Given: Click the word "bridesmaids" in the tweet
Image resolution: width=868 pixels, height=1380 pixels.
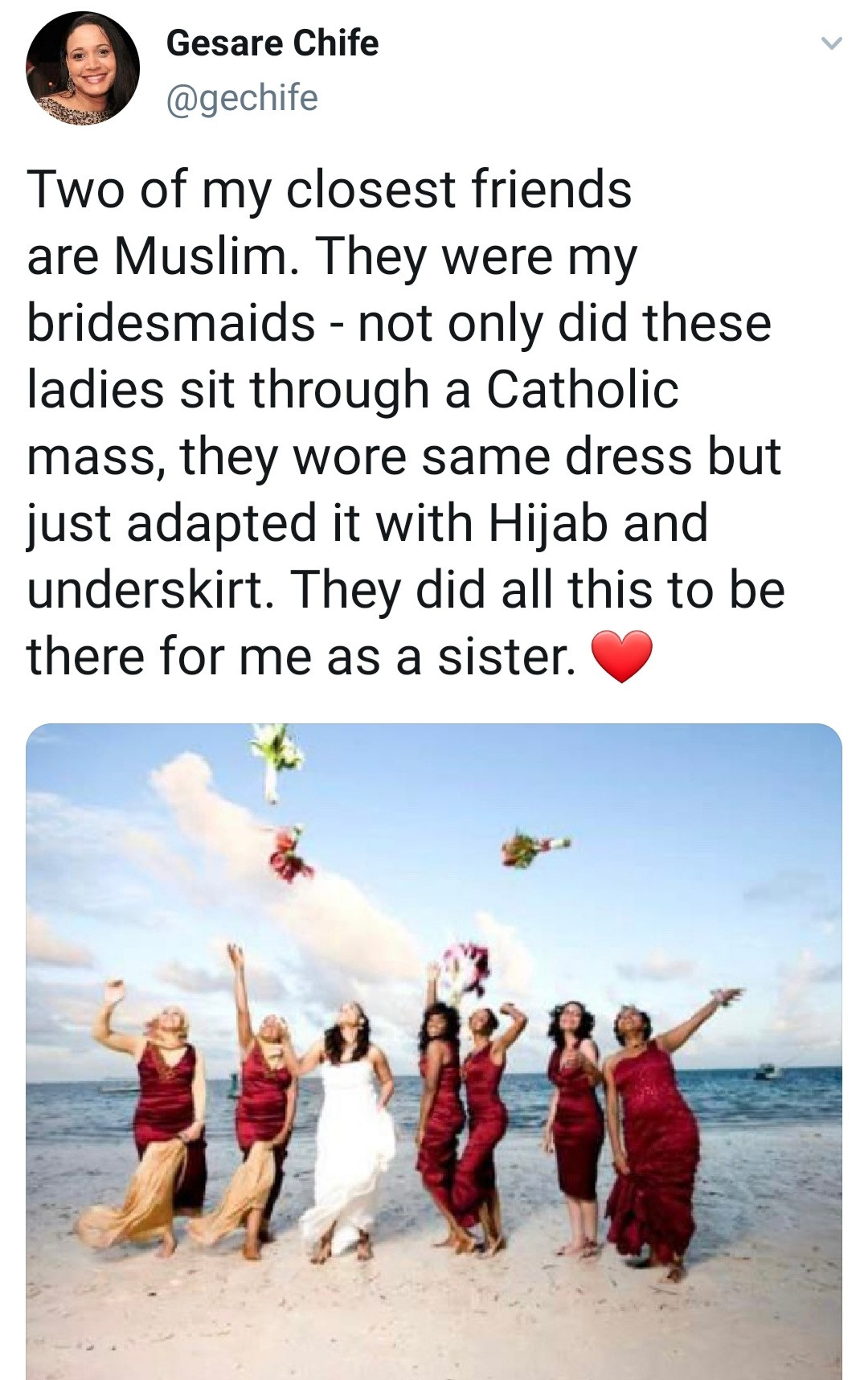Looking at the screenshot, I should click(171, 322).
